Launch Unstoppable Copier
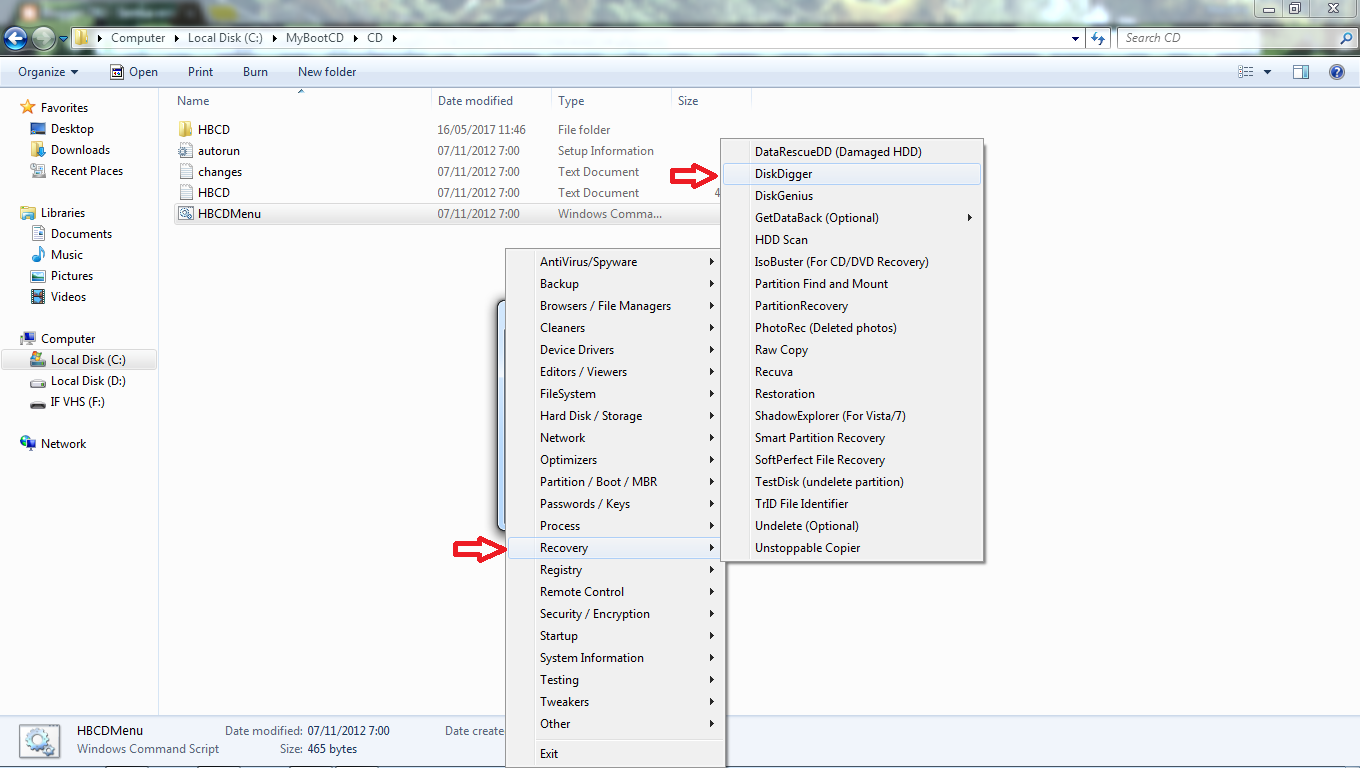Screen dimensions: 1360x768 (x=852, y=548)
